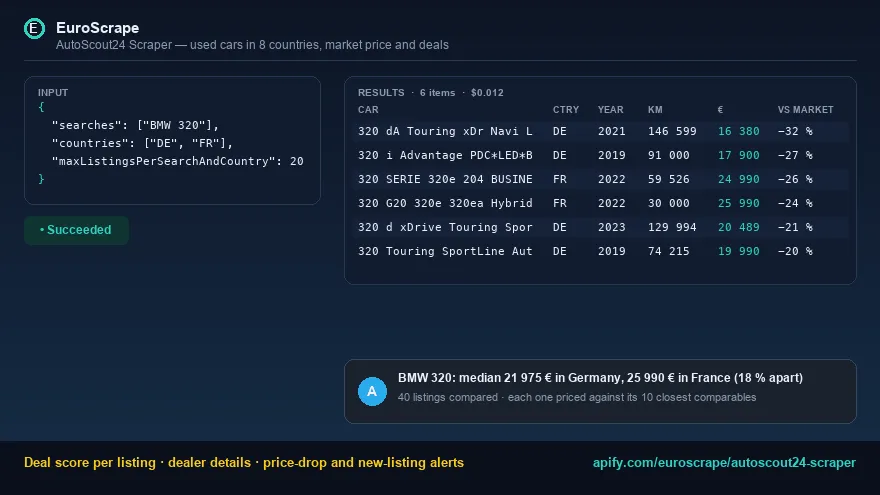Click the price 20 489
880x495 pixels.
[x=739, y=227]
